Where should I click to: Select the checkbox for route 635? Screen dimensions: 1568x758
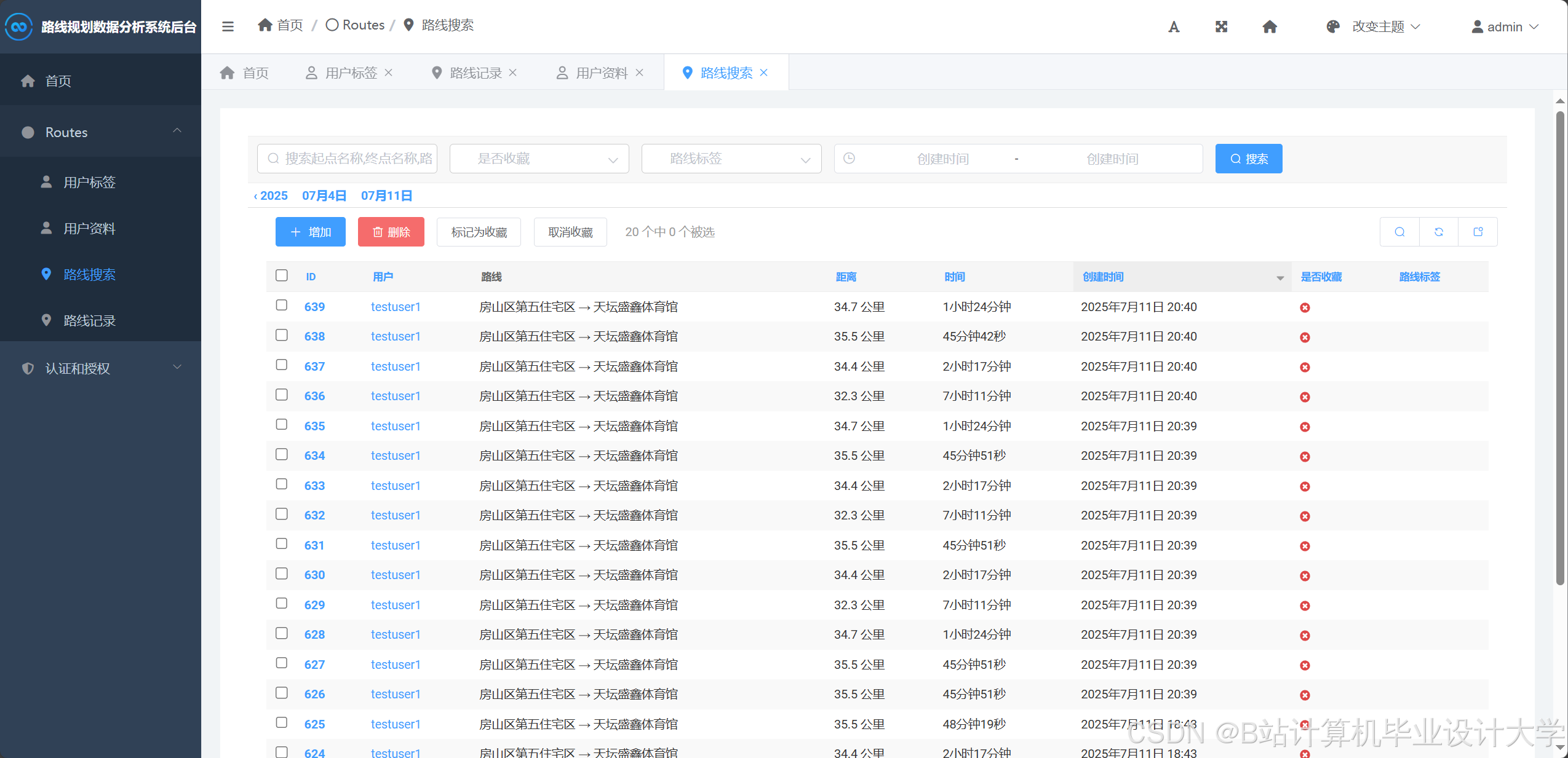(x=282, y=425)
